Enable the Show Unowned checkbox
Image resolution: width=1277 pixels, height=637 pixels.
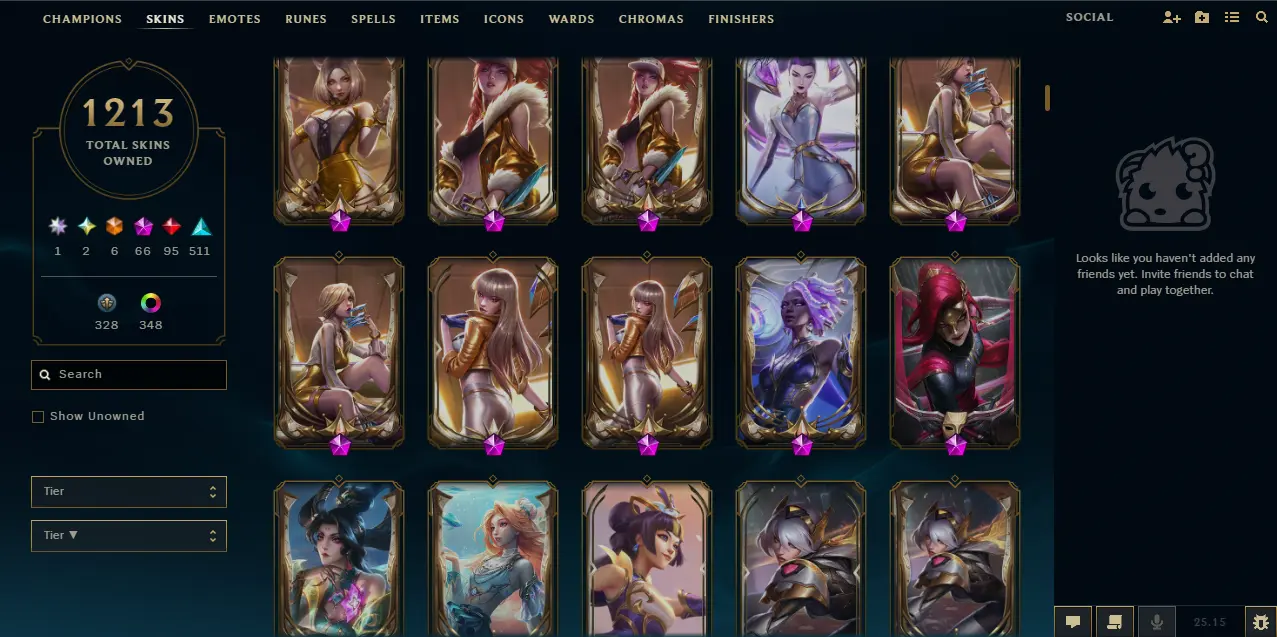(38, 417)
